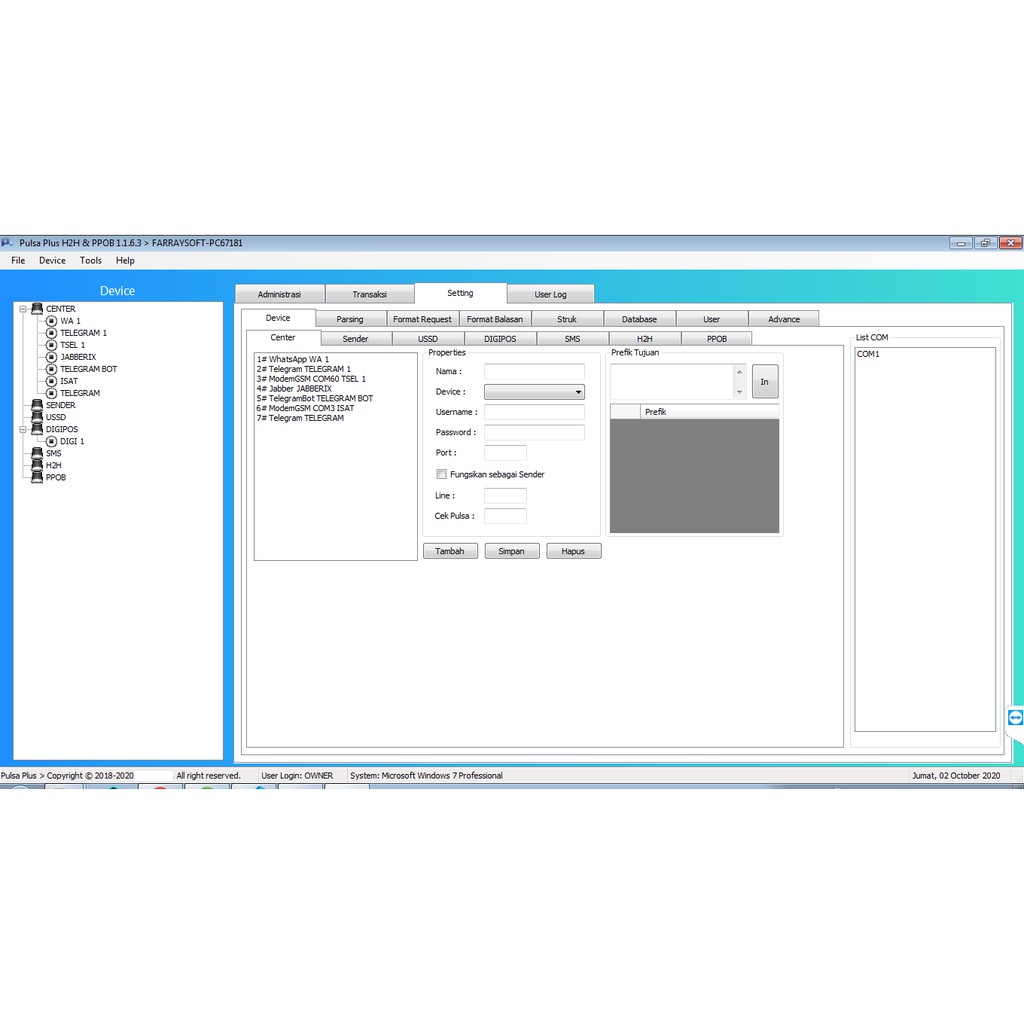Click the Password input field
1024x1024 pixels.
click(534, 432)
